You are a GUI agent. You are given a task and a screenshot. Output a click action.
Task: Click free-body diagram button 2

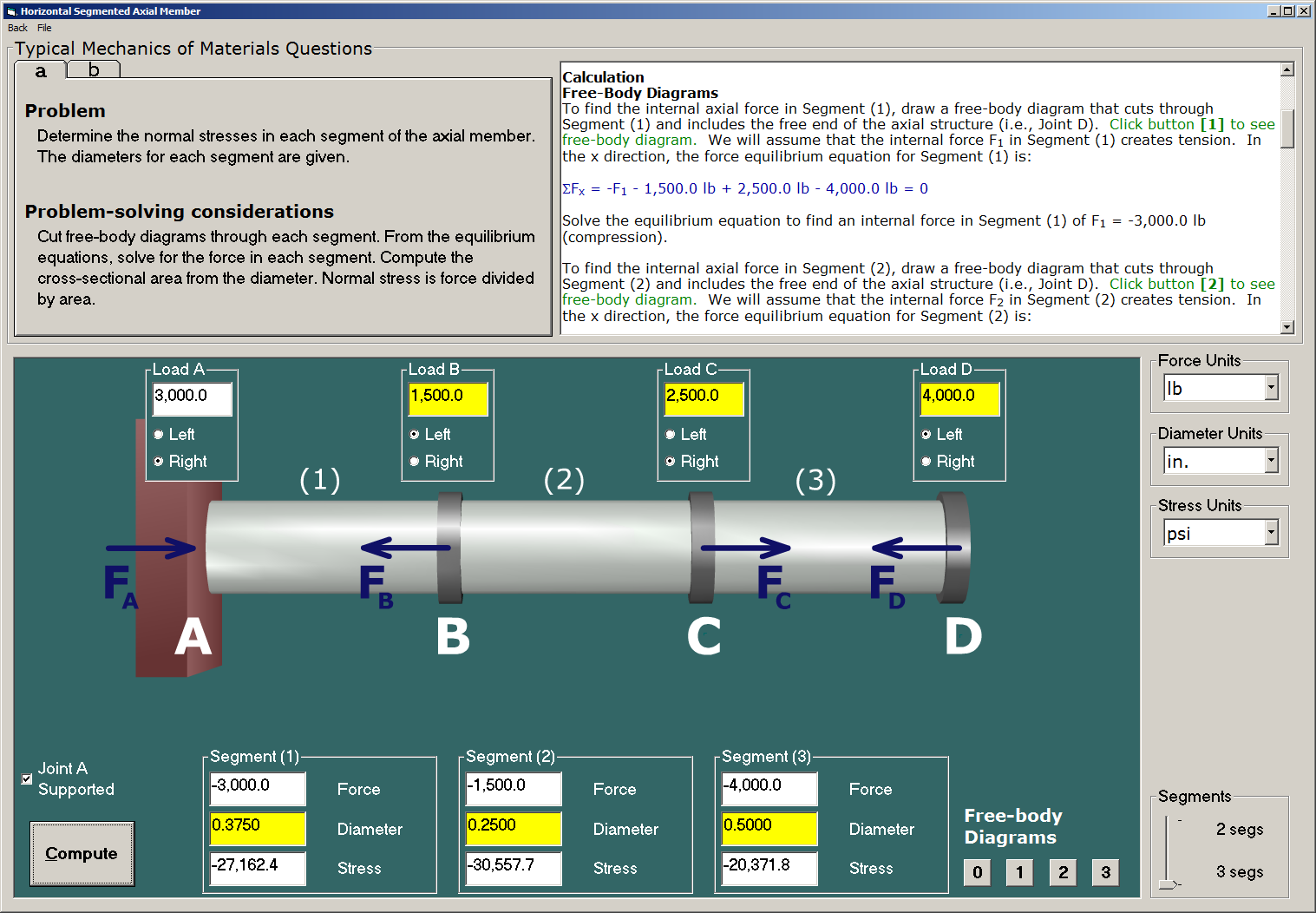click(x=1063, y=872)
